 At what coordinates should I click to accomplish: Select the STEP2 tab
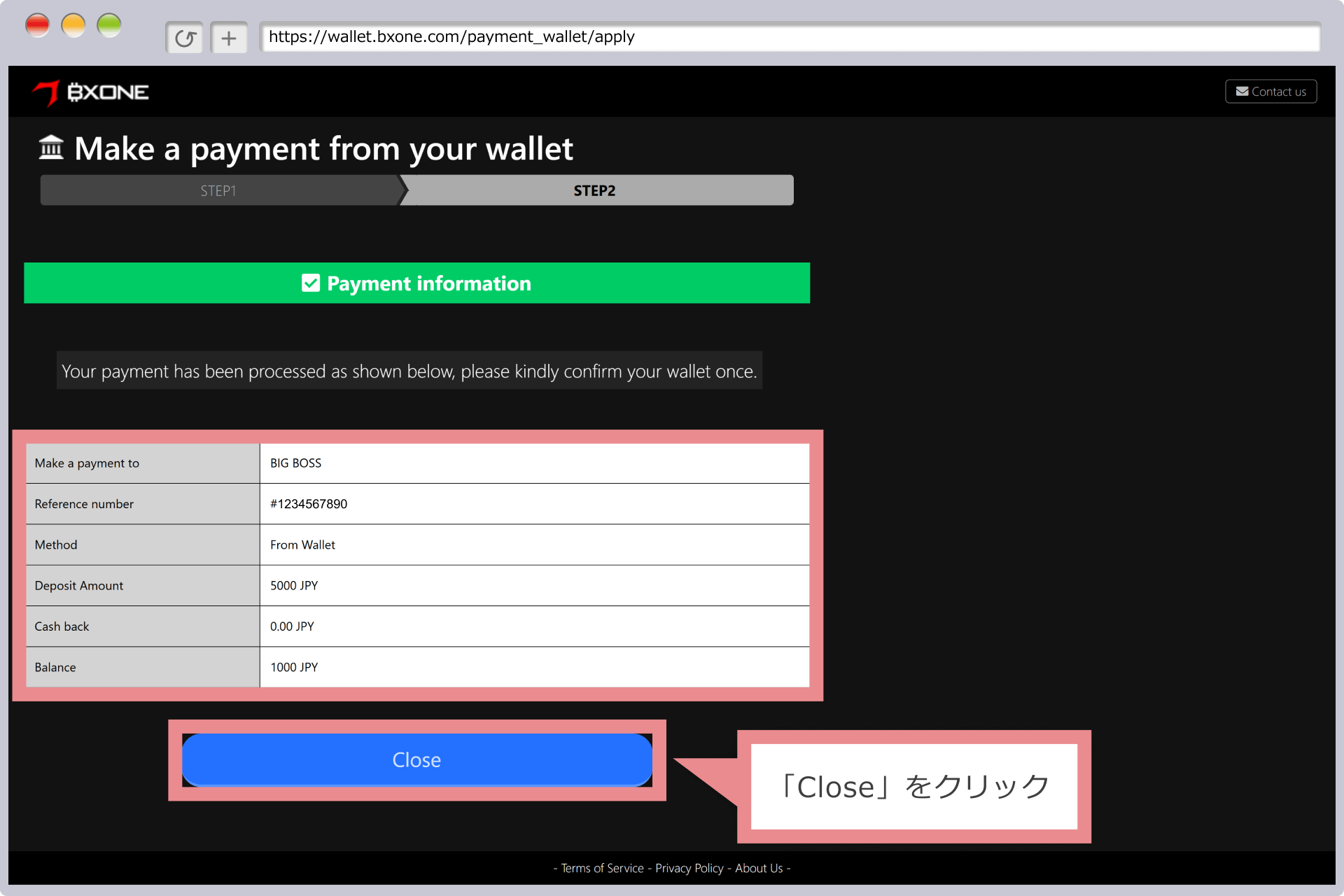pos(594,190)
